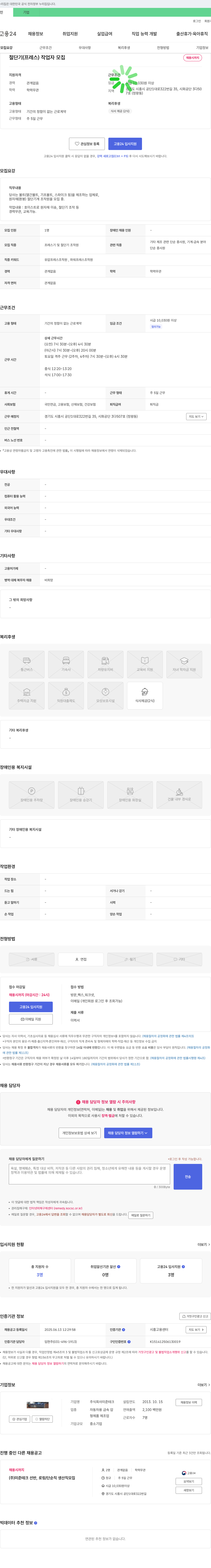Click the heart icon on 관심정보 등록
Screen dimensions: 211x1568
pos(77,144)
